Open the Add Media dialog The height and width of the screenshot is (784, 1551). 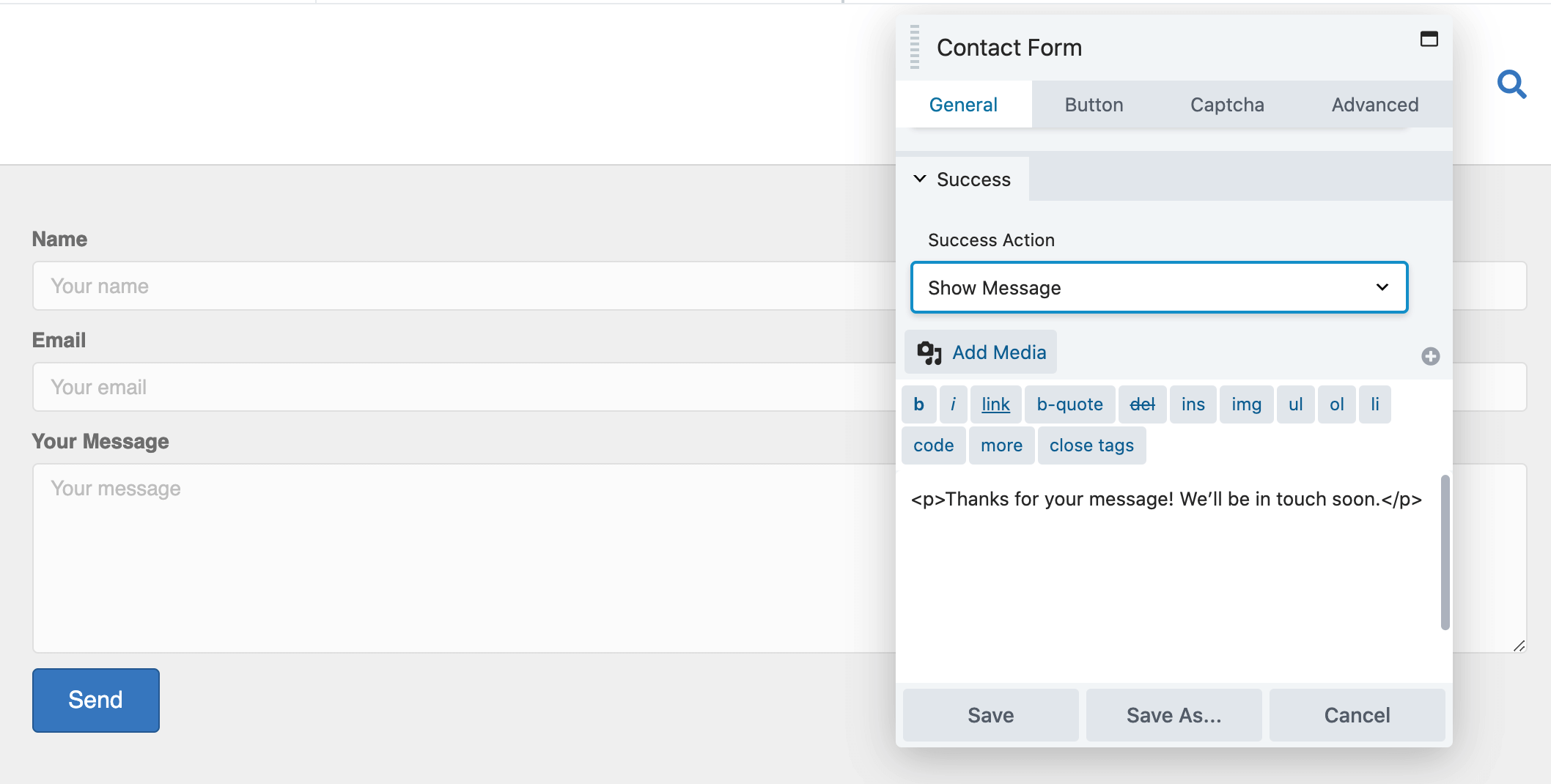coord(981,352)
